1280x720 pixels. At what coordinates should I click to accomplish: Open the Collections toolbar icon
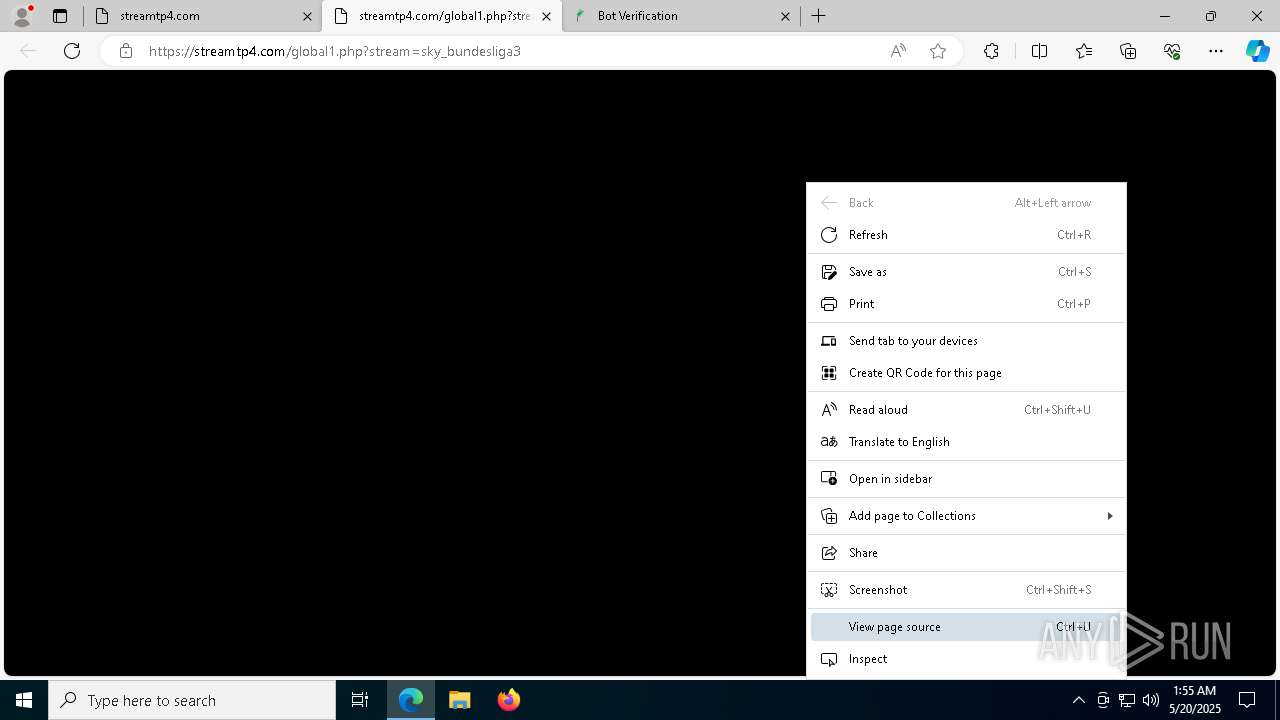click(1128, 51)
